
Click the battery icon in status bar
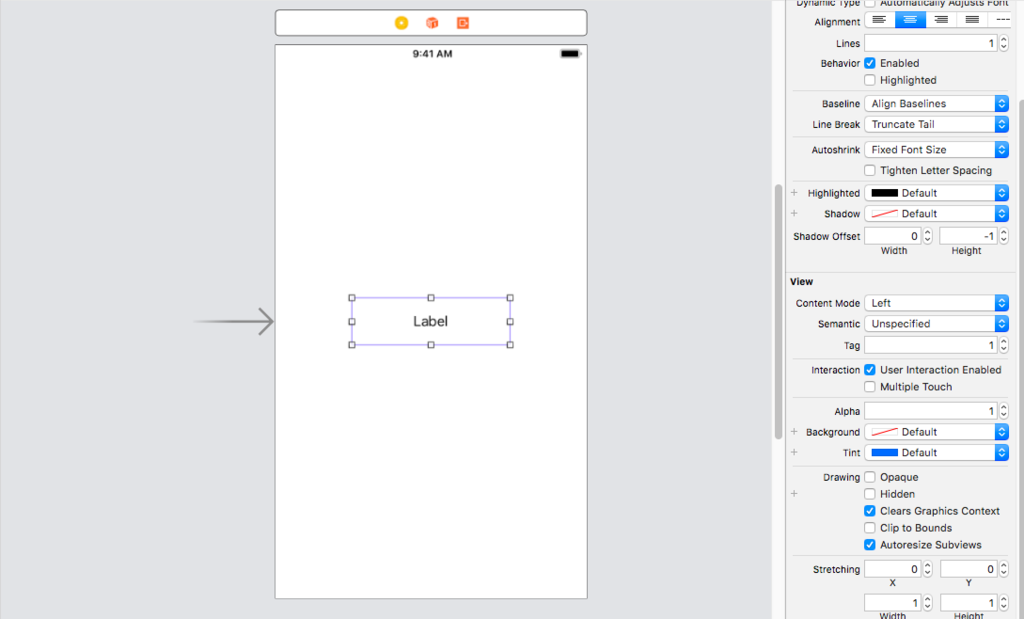570,54
